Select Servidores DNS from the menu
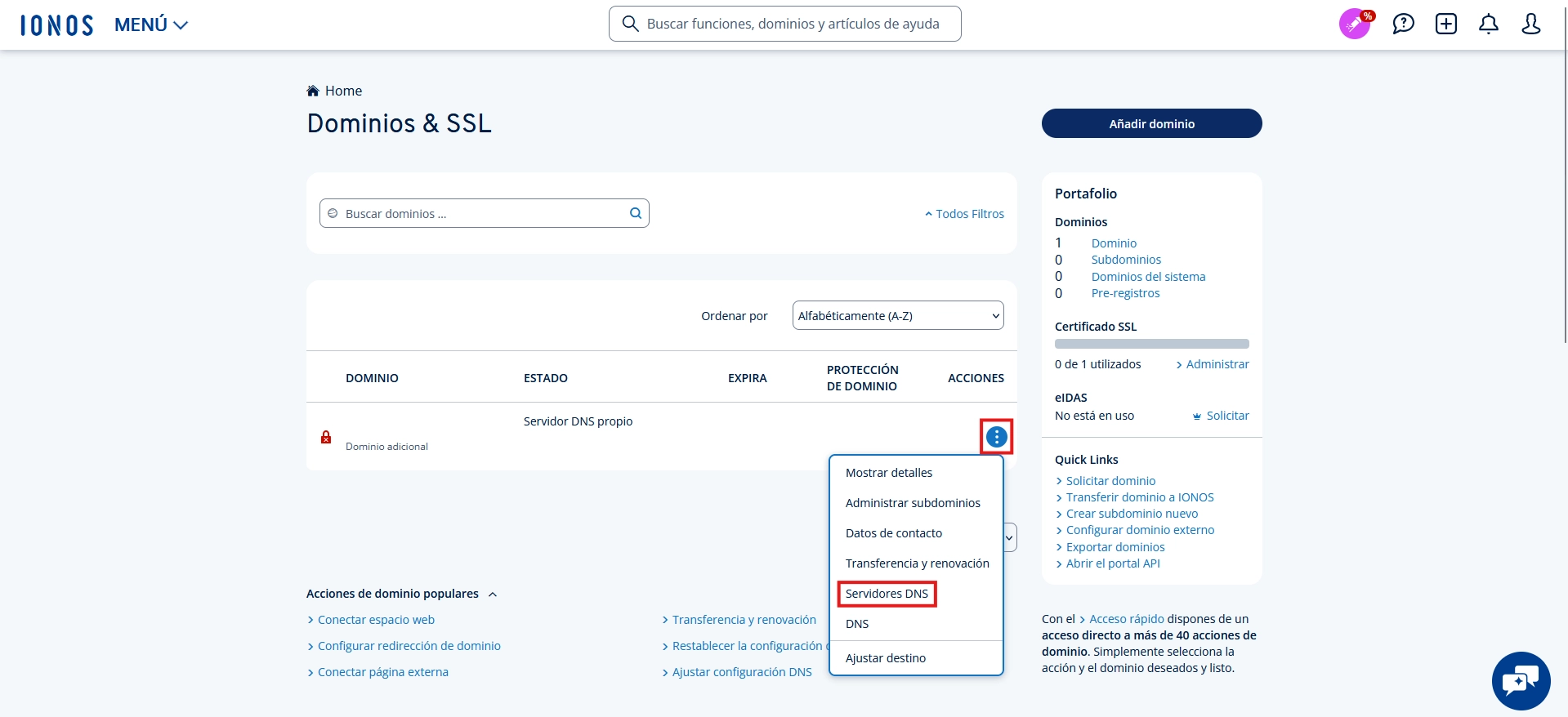This screenshot has width=1568, height=717. [x=887, y=594]
